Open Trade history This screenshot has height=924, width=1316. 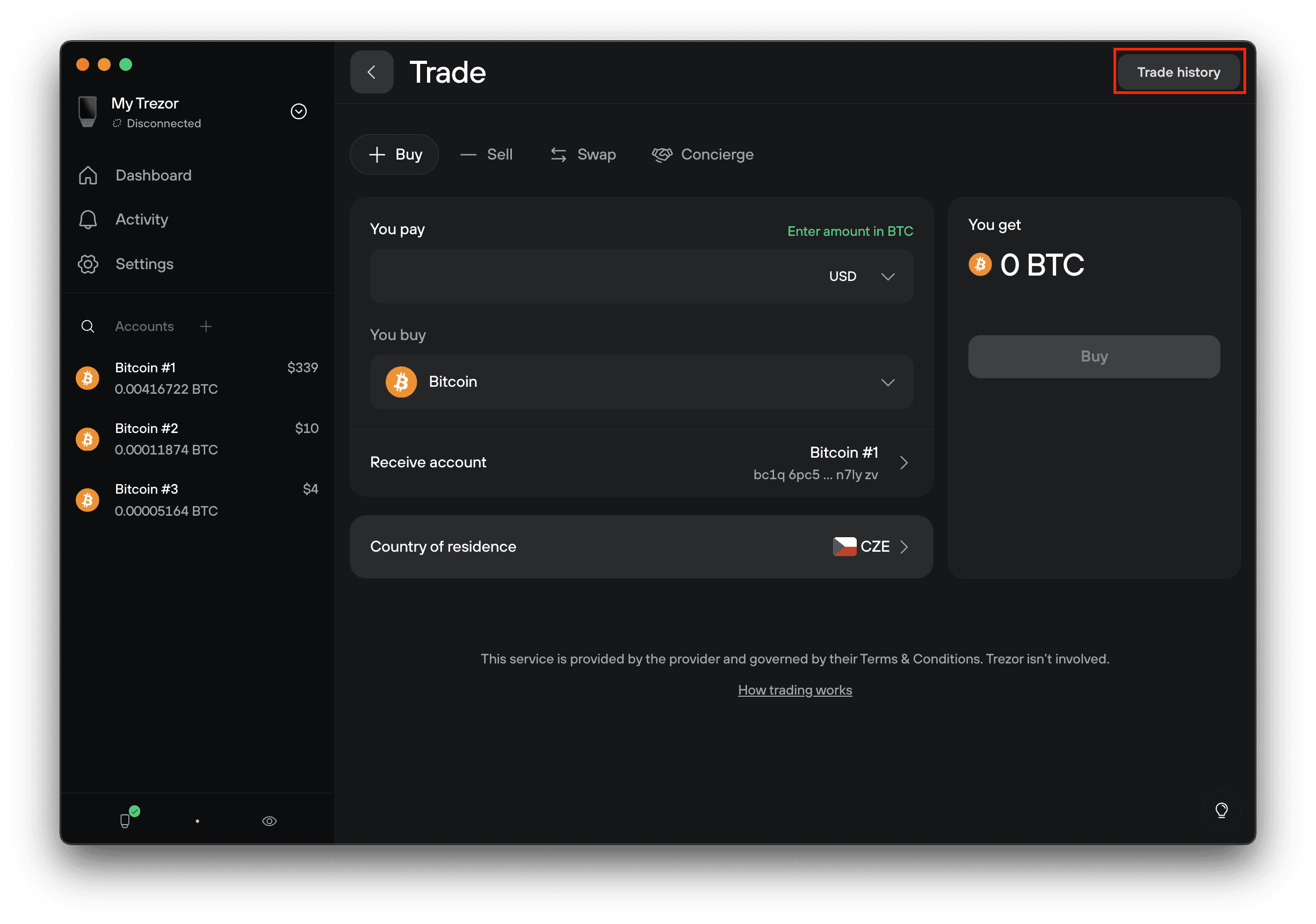click(x=1178, y=72)
